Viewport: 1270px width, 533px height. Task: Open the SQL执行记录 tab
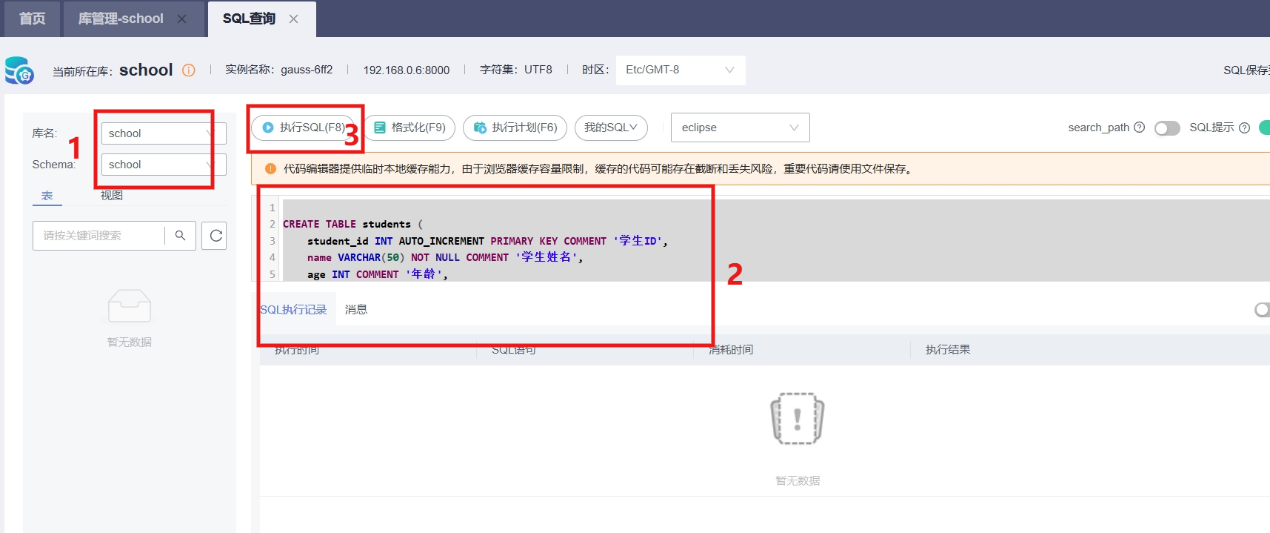(293, 310)
